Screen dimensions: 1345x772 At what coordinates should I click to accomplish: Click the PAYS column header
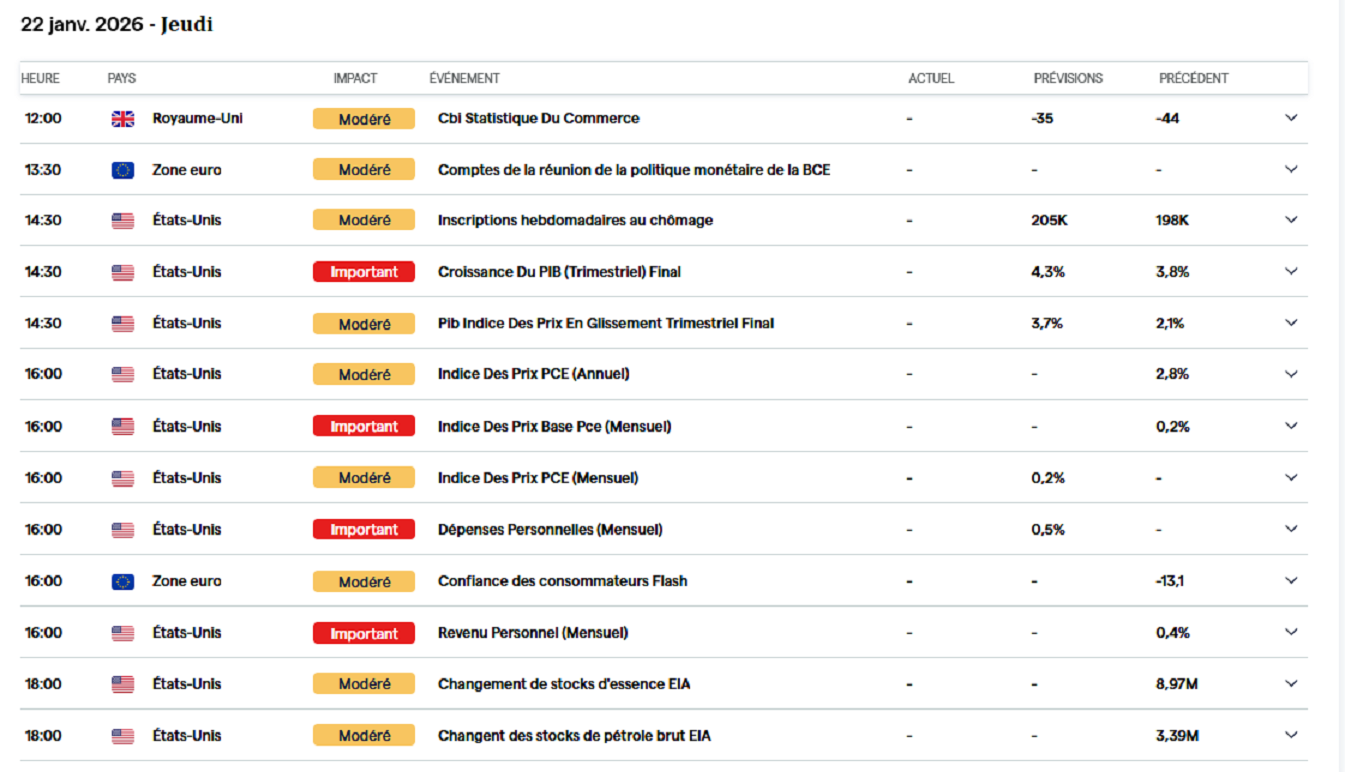[x=122, y=78]
